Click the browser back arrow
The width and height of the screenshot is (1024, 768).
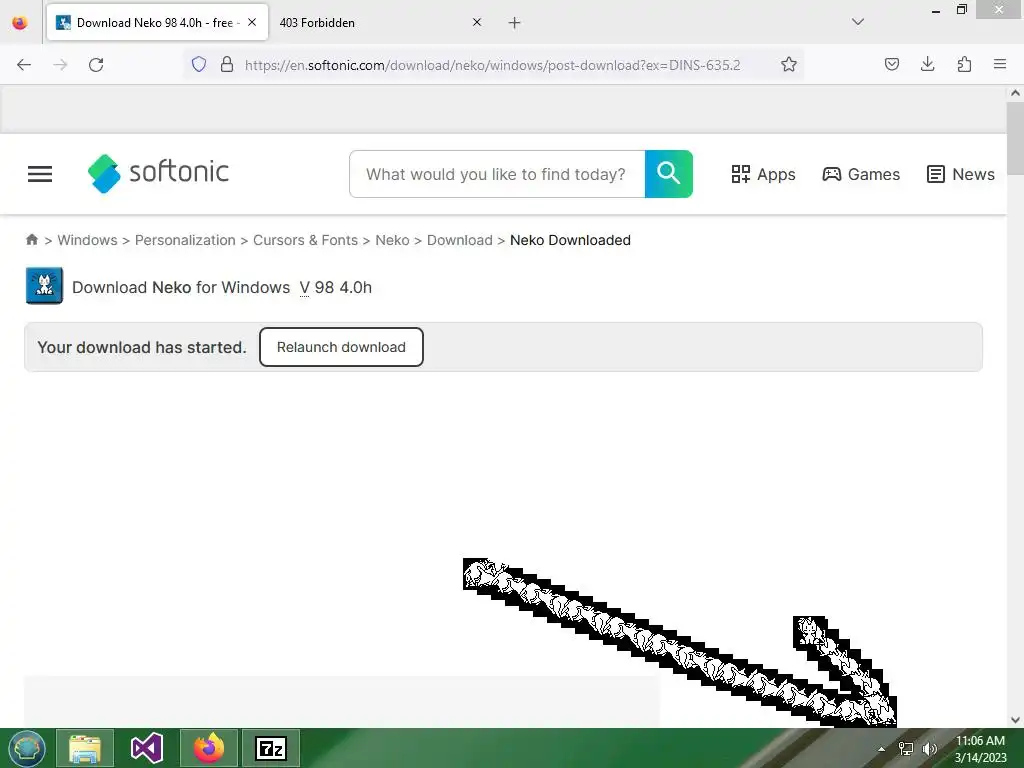(x=24, y=65)
